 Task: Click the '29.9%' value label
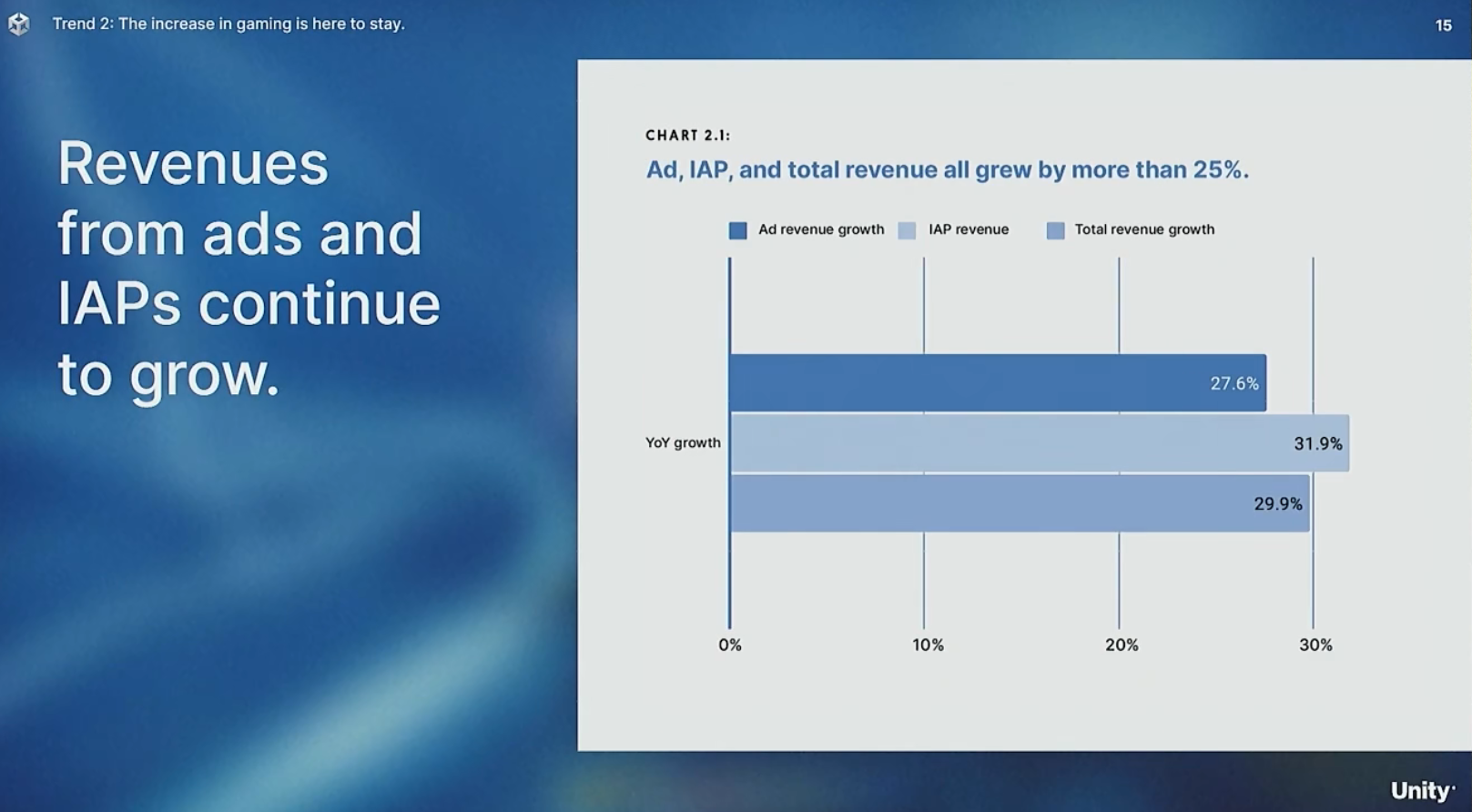pyautogui.click(x=1278, y=504)
